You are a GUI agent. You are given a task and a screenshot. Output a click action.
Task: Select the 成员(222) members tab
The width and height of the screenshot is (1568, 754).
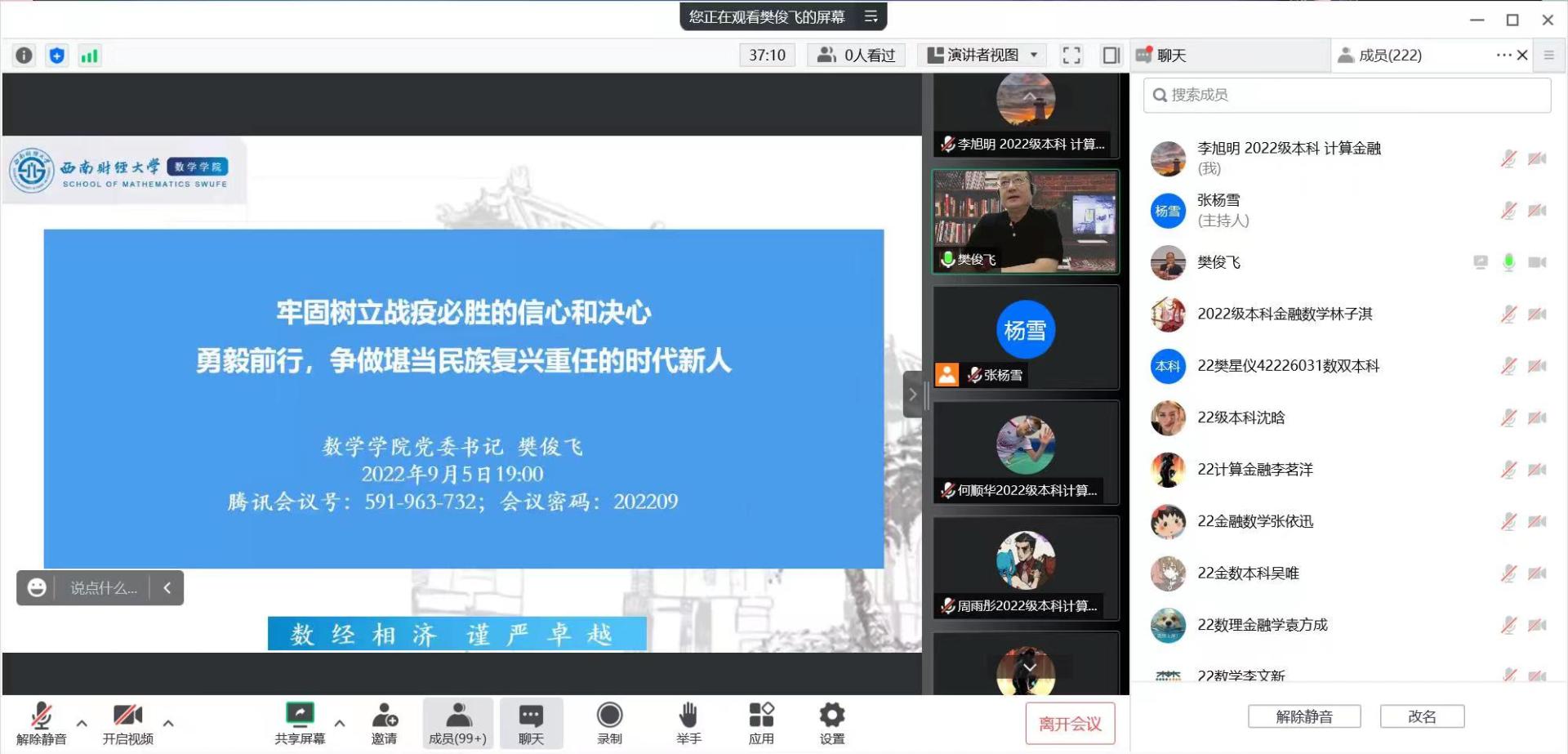point(1389,56)
